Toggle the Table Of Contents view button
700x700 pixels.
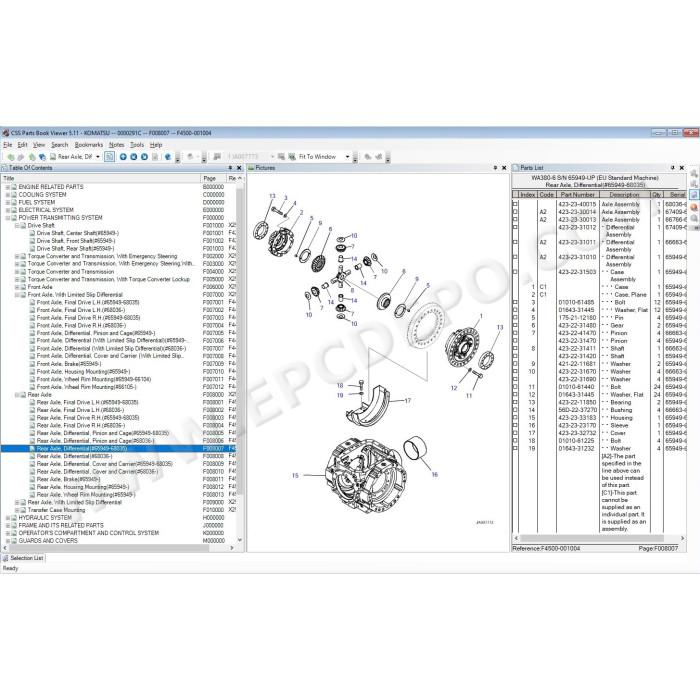coord(109,157)
